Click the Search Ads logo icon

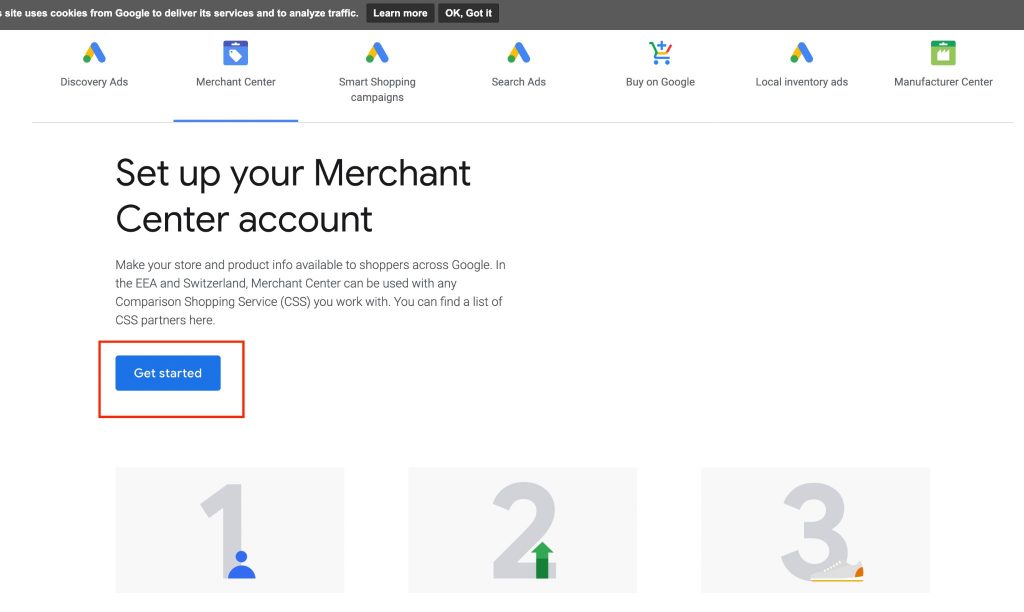[x=519, y=53]
